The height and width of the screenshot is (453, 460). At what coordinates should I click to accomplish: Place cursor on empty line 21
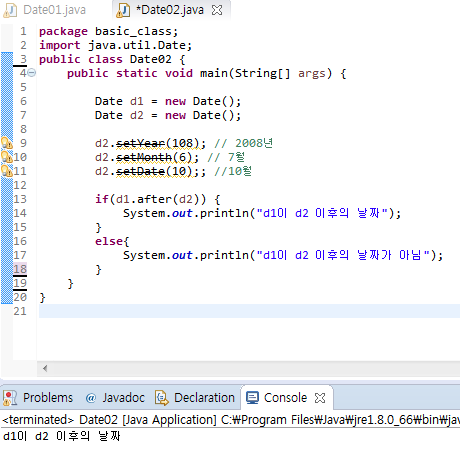click(249, 311)
